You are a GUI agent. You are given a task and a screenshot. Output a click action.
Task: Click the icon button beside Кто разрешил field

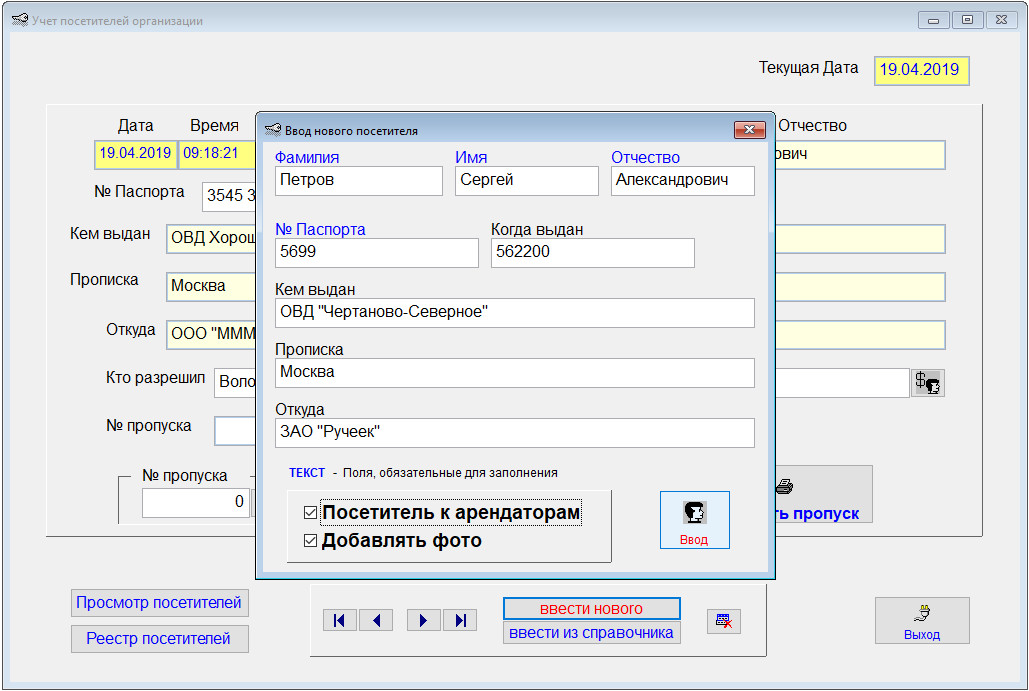click(928, 382)
